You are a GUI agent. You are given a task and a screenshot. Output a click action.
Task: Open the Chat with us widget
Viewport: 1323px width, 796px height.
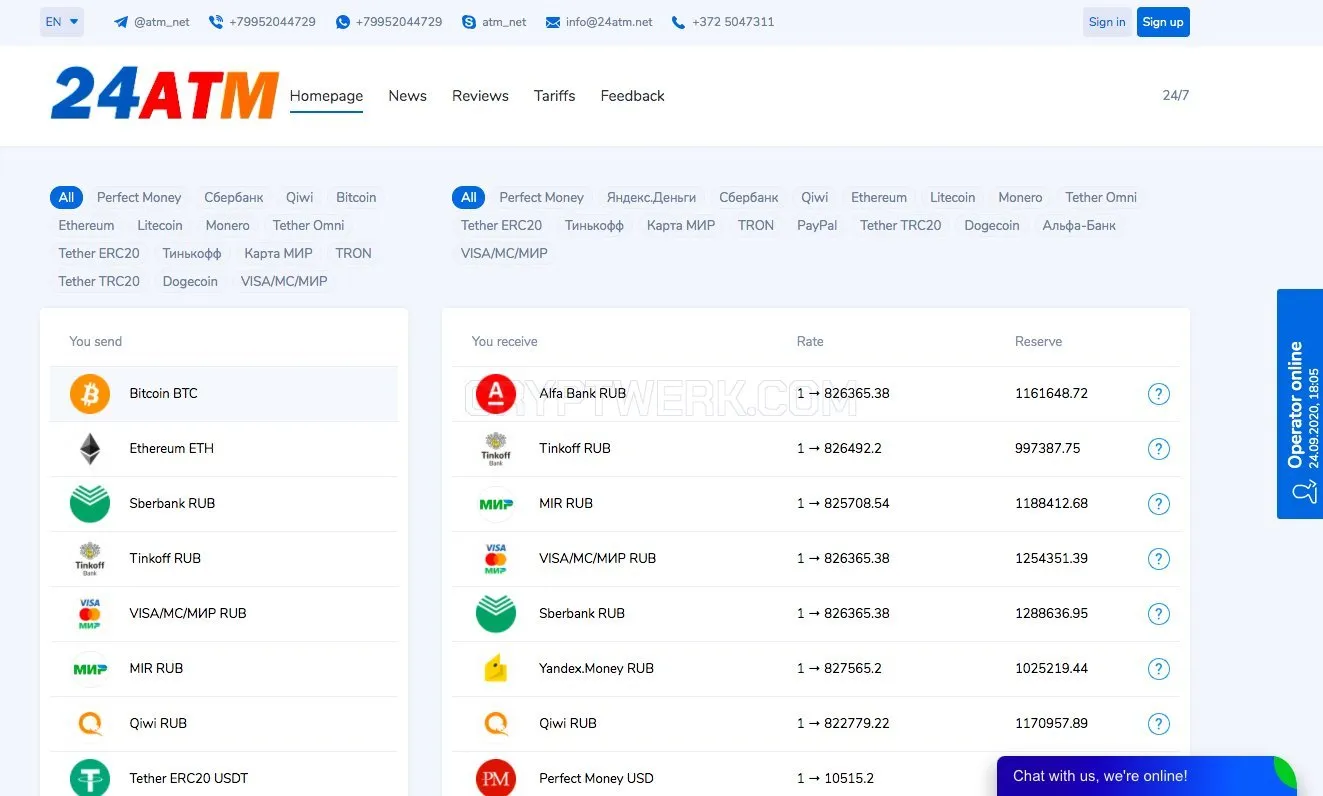pos(1147,776)
